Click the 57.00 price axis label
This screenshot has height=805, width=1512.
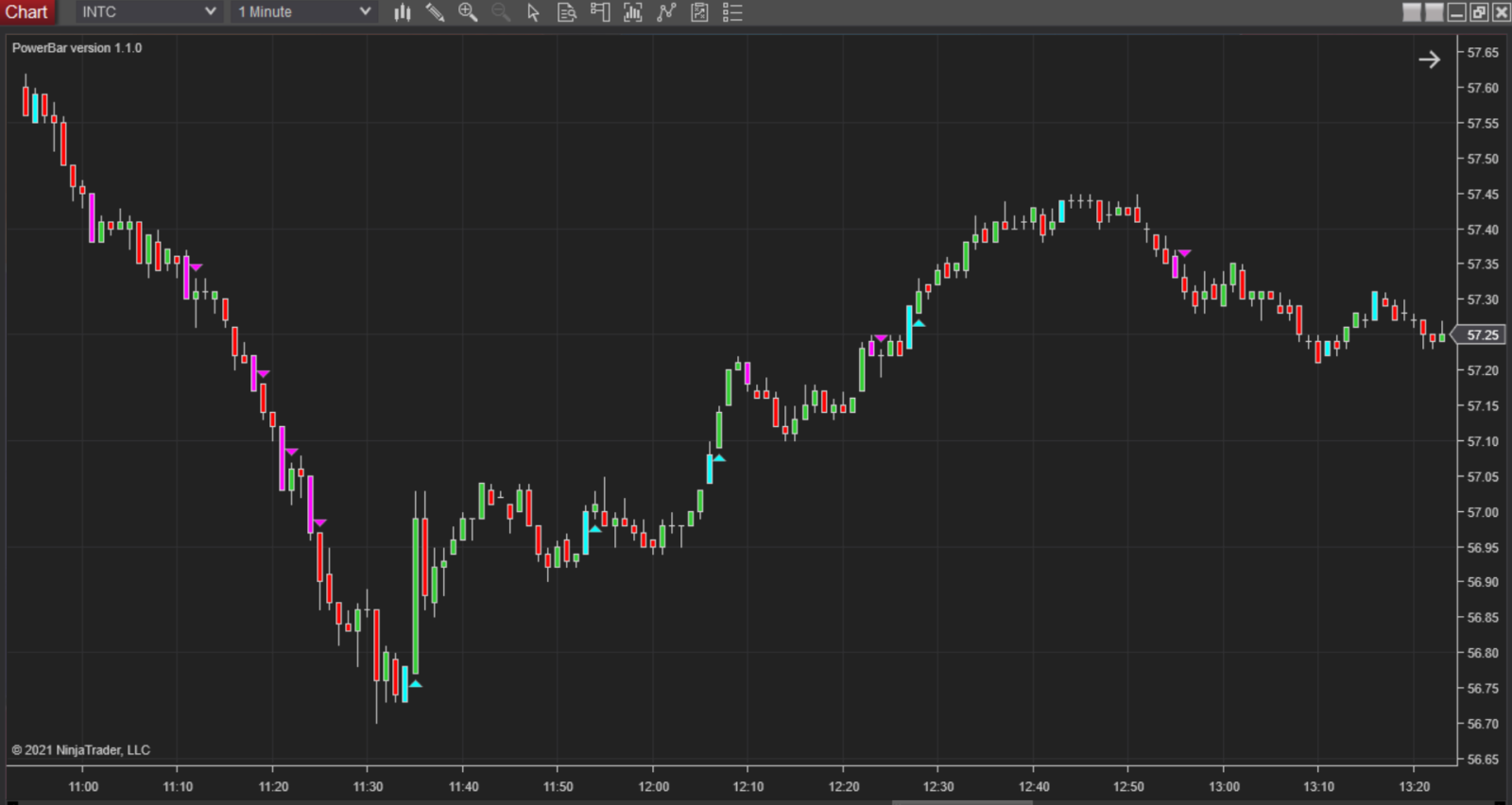[x=1483, y=512]
